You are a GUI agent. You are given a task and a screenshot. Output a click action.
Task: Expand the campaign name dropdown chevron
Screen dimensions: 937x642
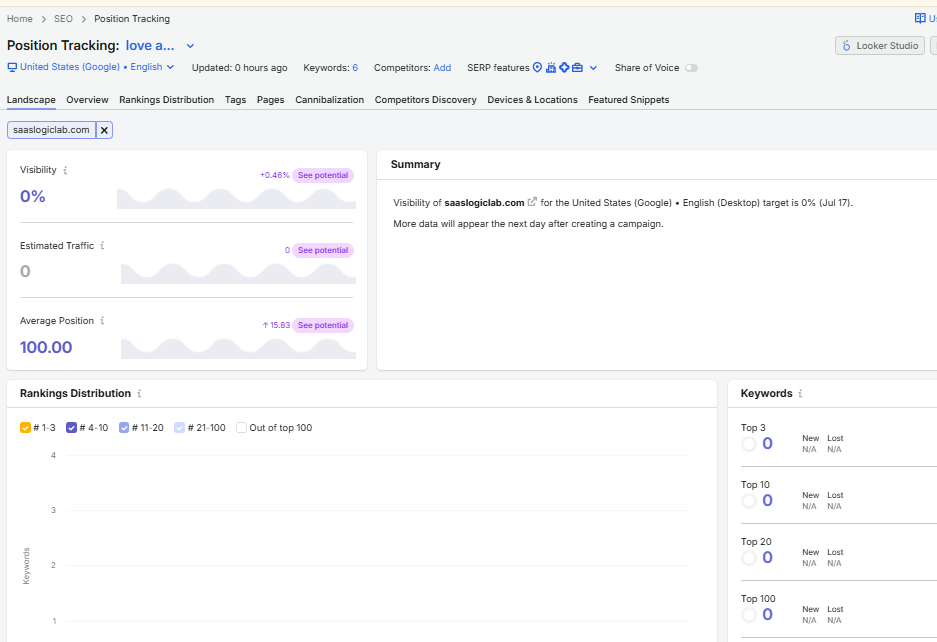190,46
